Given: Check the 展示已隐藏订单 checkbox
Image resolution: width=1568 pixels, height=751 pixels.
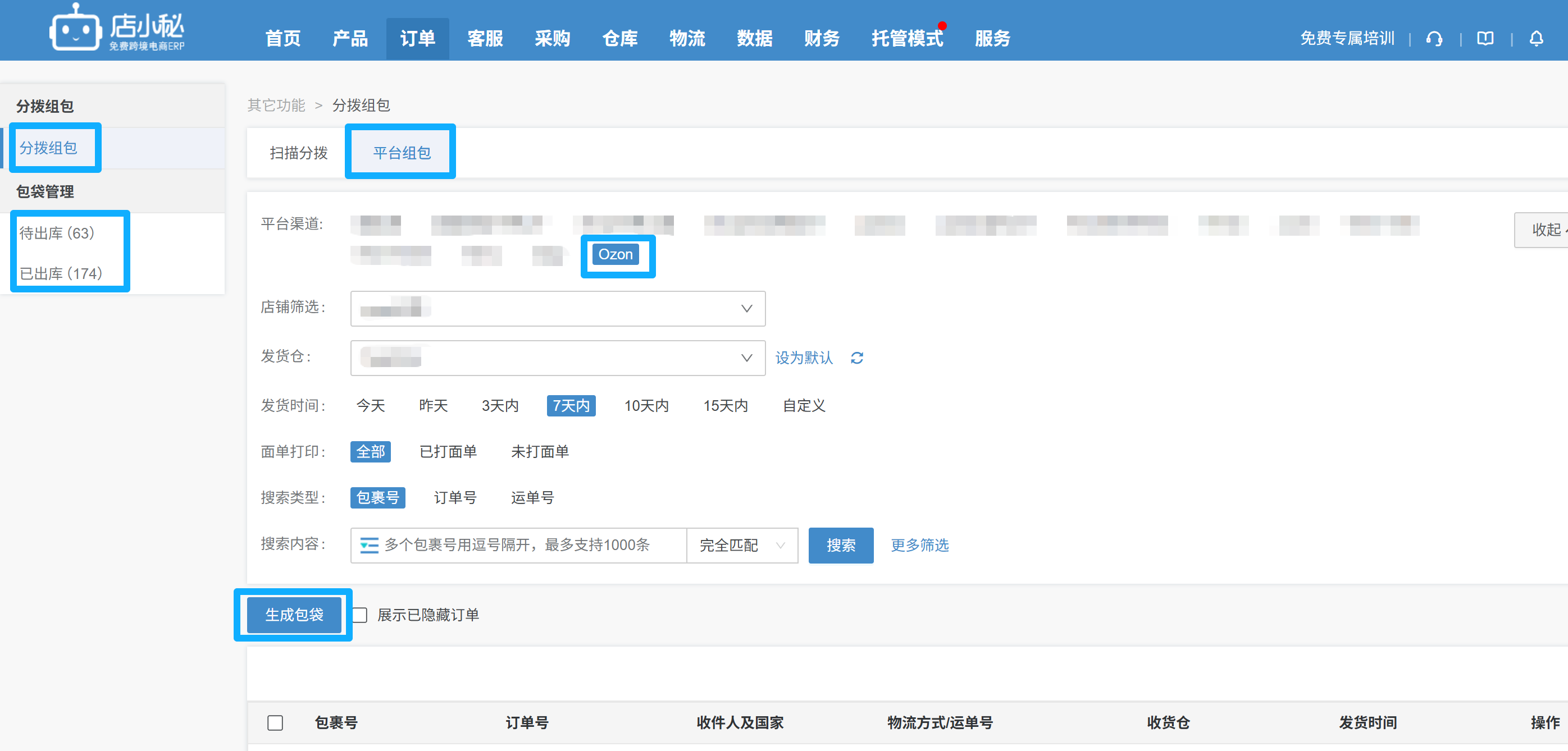Looking at the screenshot, I should coord(360,615).
